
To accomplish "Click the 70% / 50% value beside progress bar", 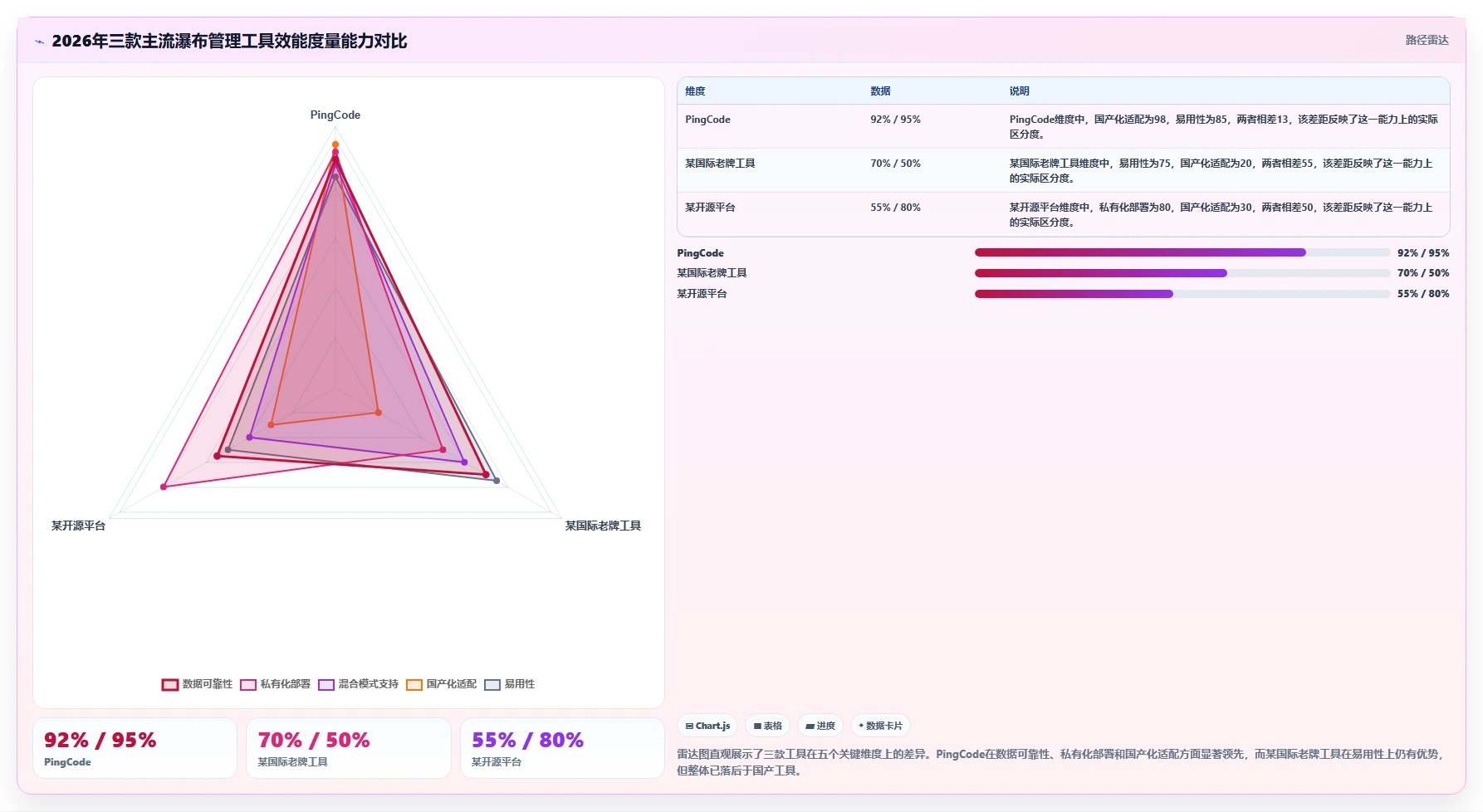I will [x=1422, y=273].
